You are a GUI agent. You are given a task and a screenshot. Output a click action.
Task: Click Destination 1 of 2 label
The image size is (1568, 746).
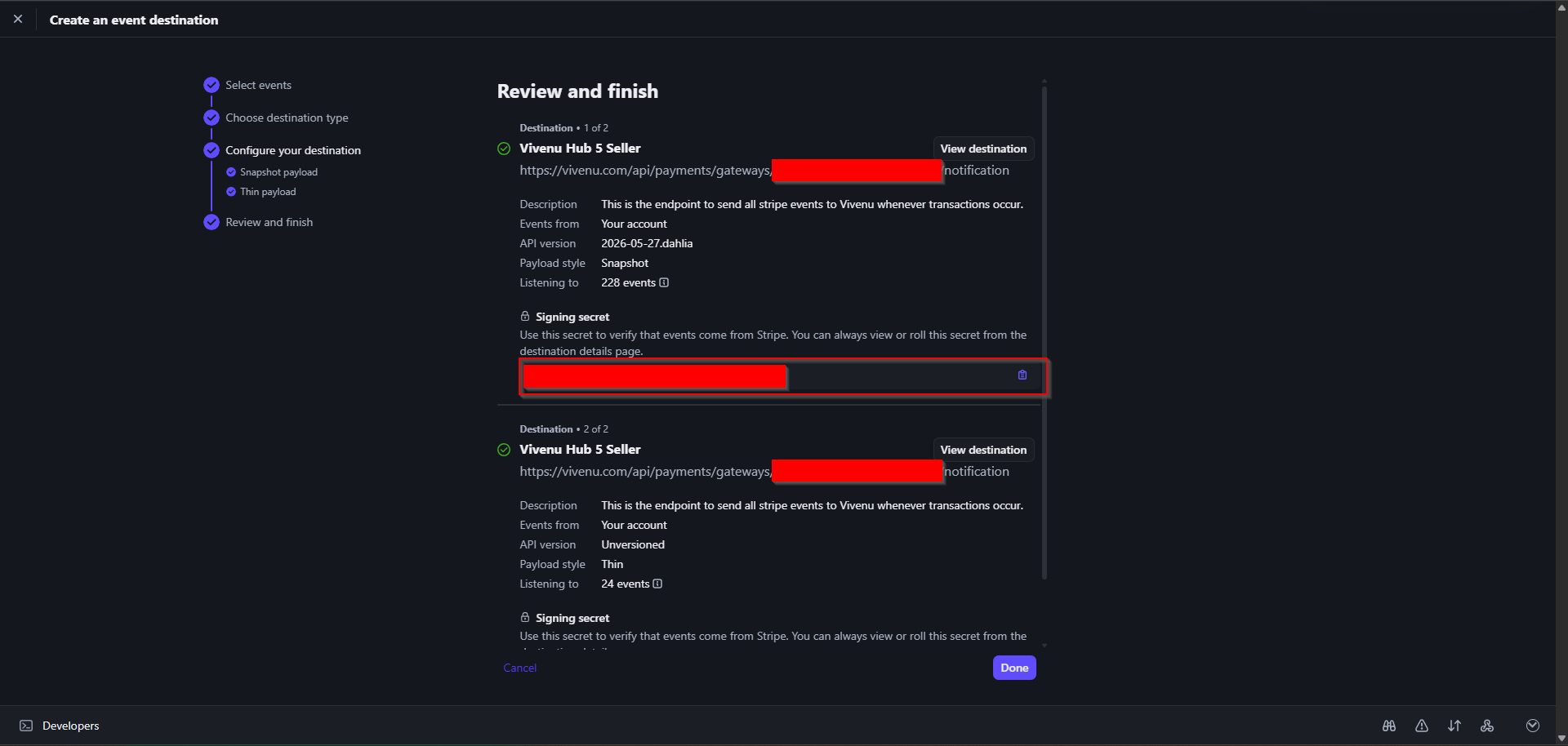(x=563, y=128)
